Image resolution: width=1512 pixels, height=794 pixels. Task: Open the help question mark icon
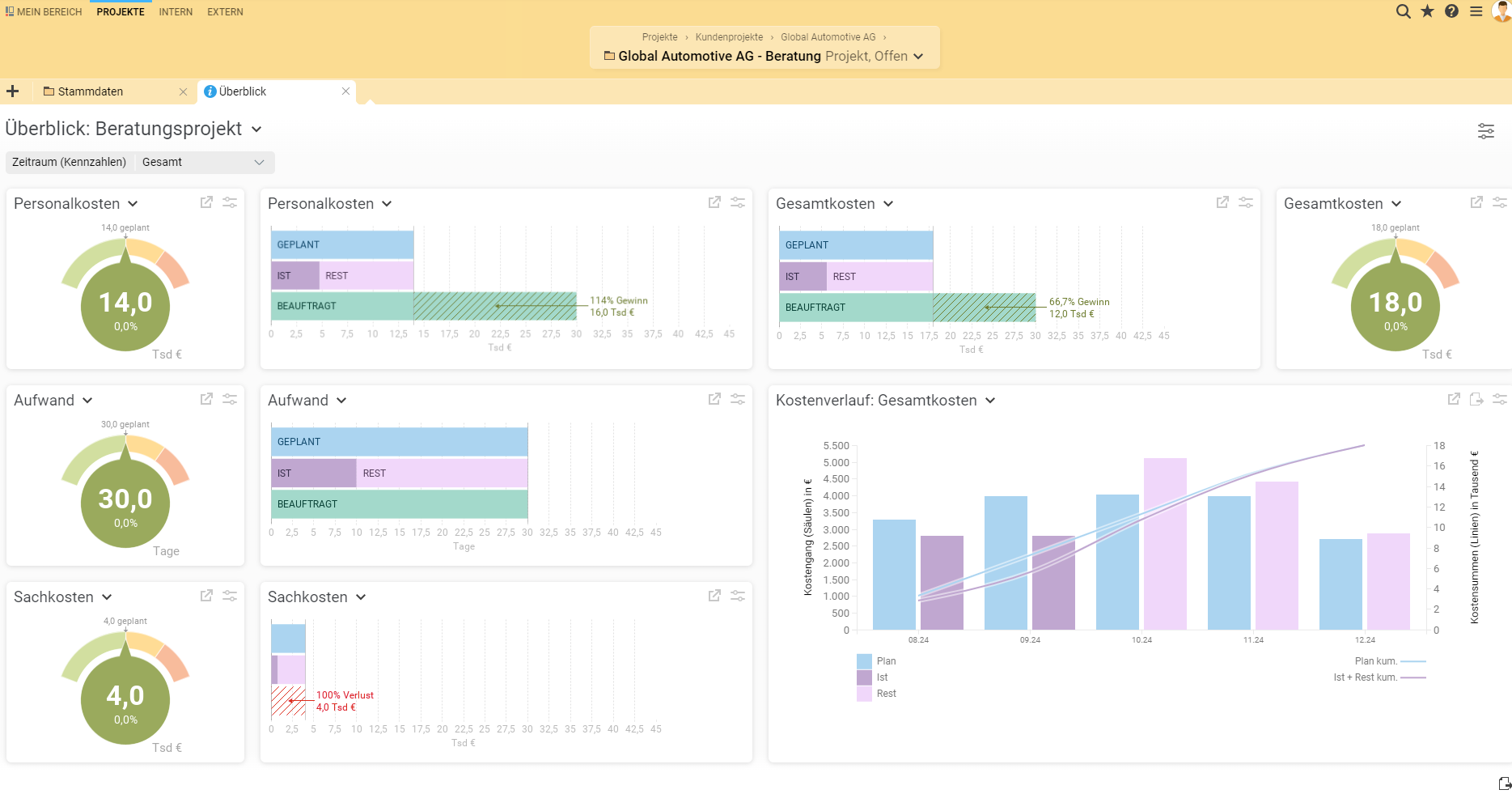1451,11
